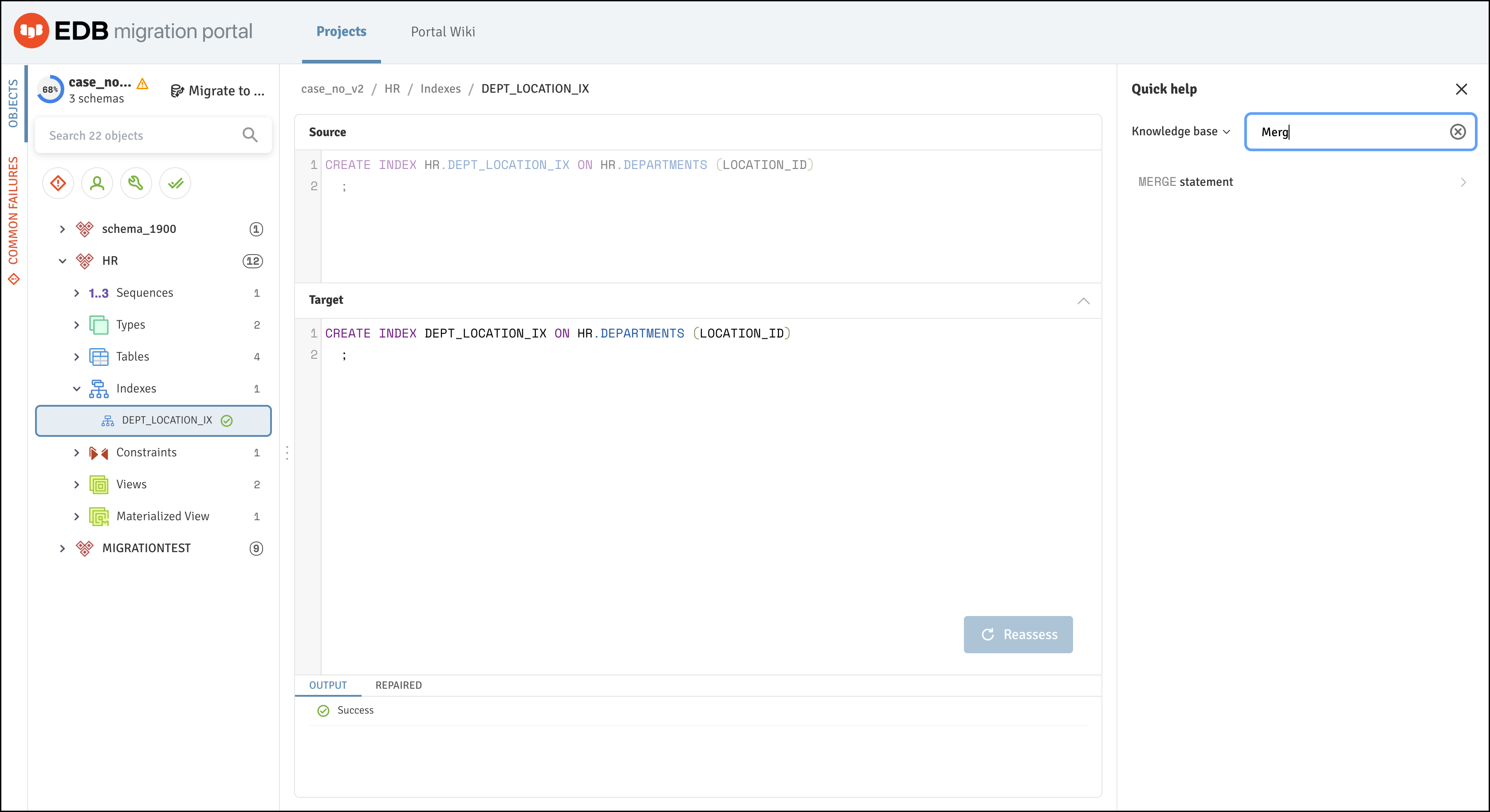Filter objects by wrench repaired icon

coord(136,183)
